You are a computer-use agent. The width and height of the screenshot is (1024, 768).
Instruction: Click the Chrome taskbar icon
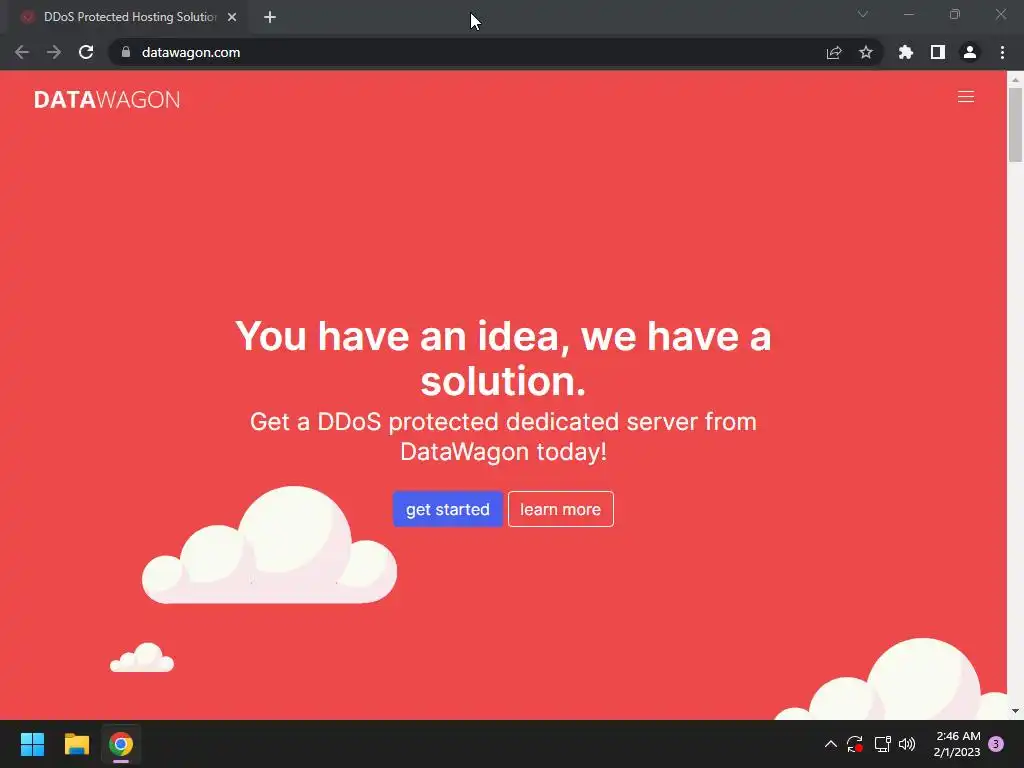[121, 744]
